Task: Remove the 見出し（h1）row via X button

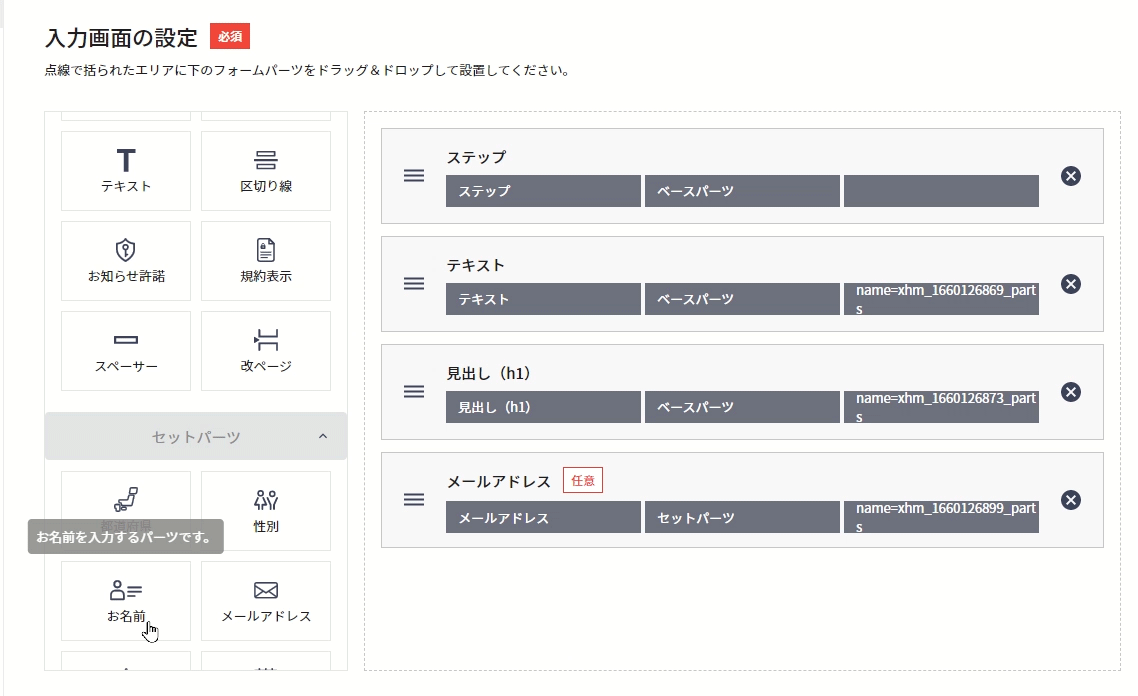Action: (1070, 392)
